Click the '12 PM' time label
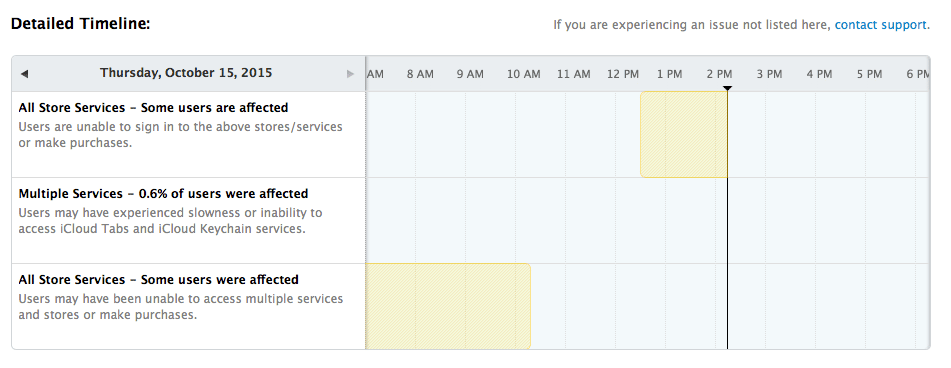Image resolution: width=951 pixels, height=368 pixels. pyautogui.click(x=623, y=74)
